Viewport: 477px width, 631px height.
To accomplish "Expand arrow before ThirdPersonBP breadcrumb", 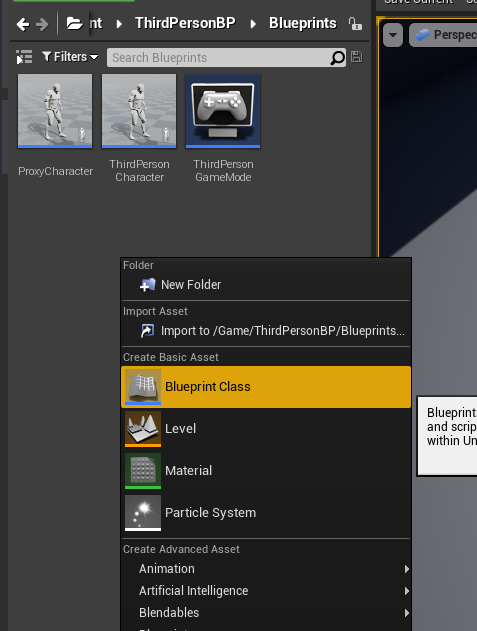I will click(119, 24).
